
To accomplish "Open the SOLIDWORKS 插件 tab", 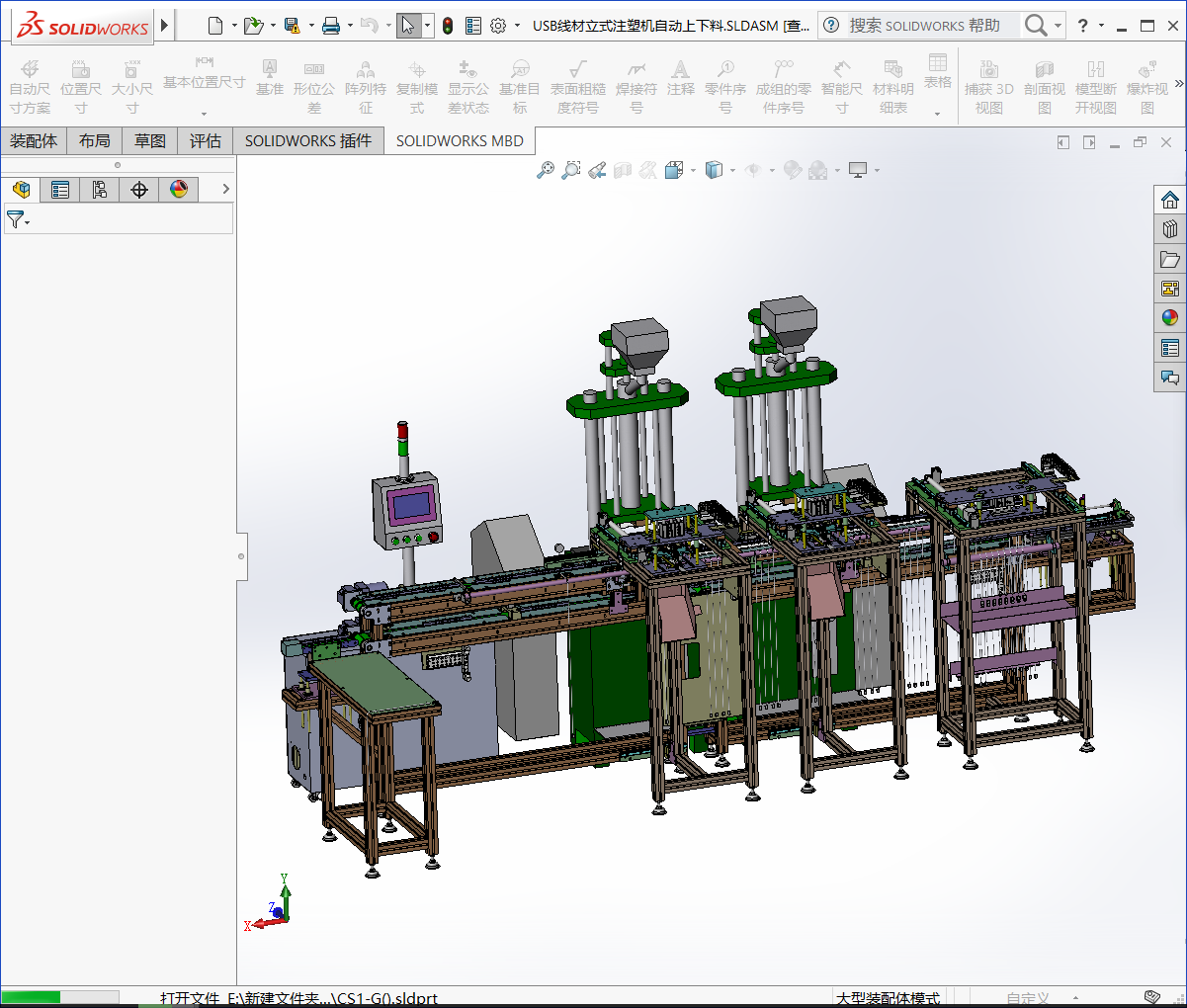I will (308, 141).
